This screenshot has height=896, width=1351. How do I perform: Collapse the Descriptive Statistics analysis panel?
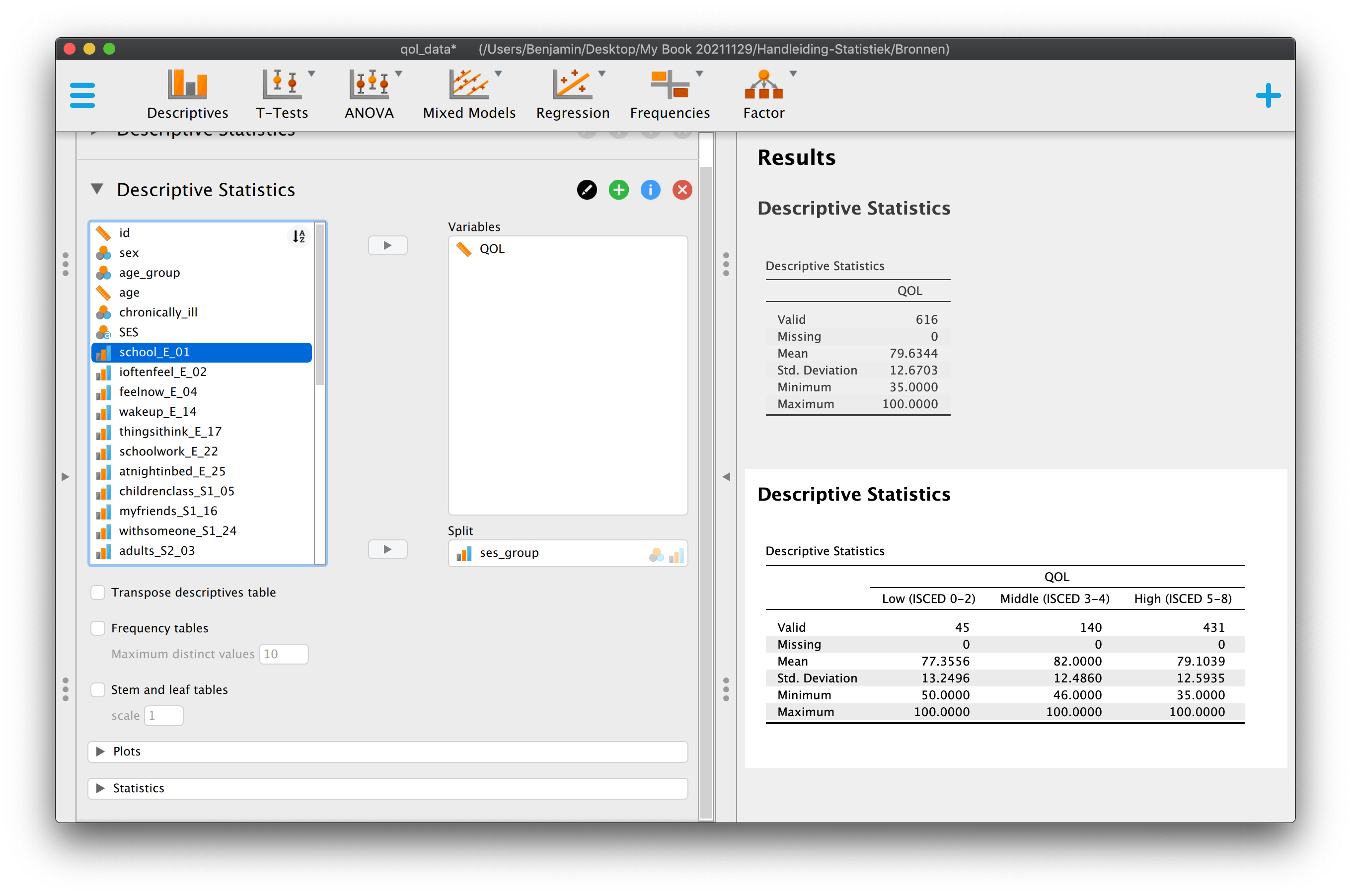point(97,189)
